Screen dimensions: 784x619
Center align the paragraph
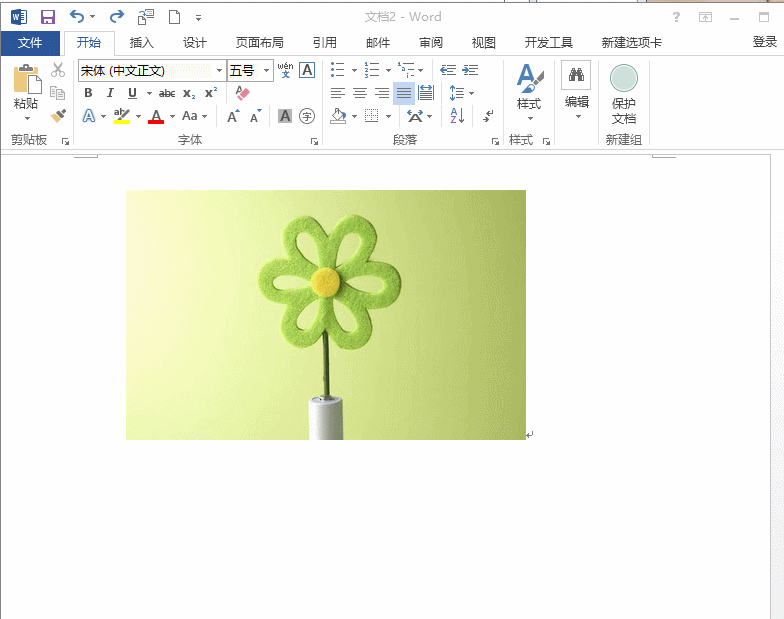(x=360, y=93)
